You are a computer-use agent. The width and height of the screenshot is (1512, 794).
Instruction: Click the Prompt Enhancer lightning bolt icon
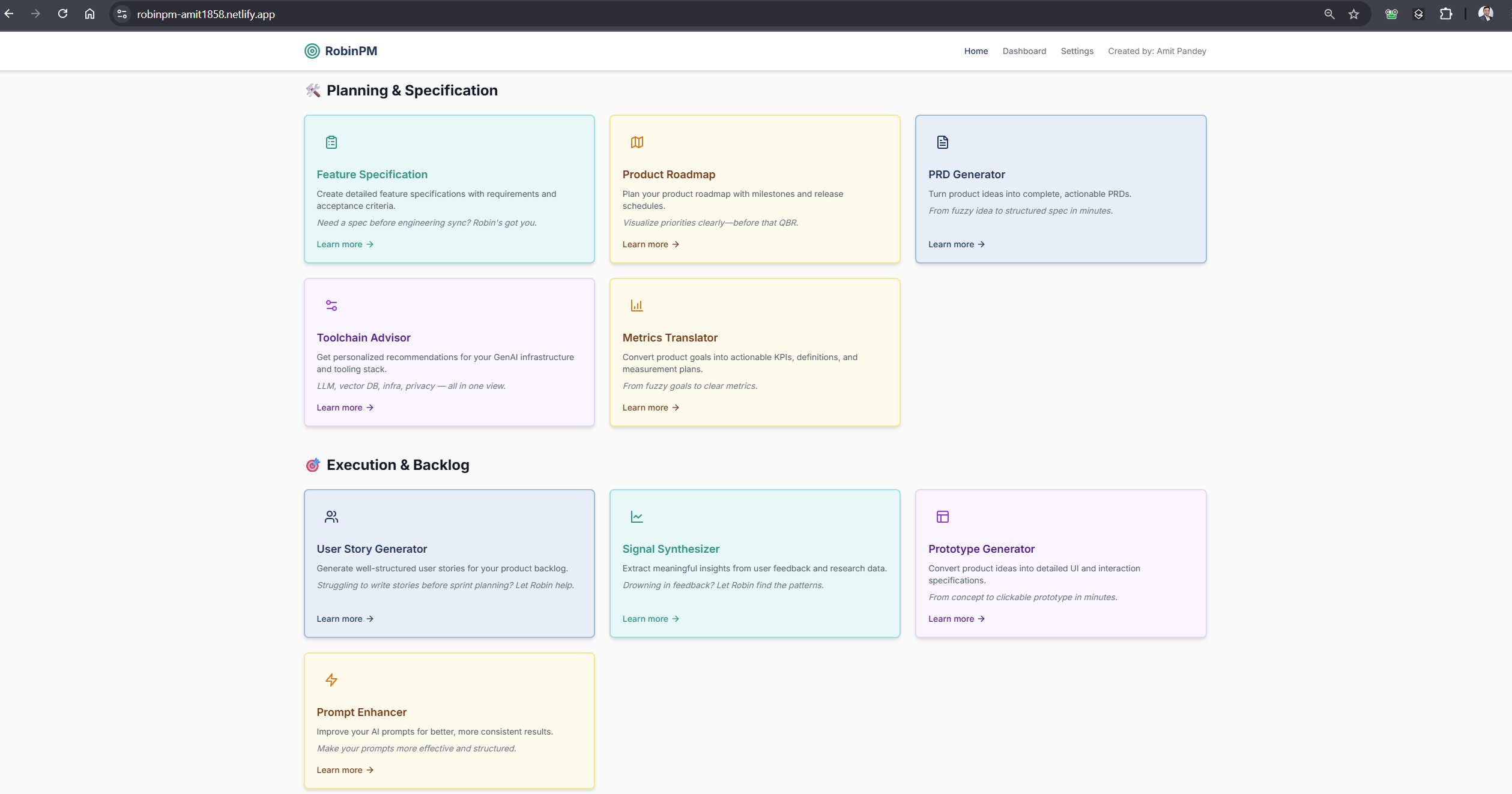[x=331, y=680]
